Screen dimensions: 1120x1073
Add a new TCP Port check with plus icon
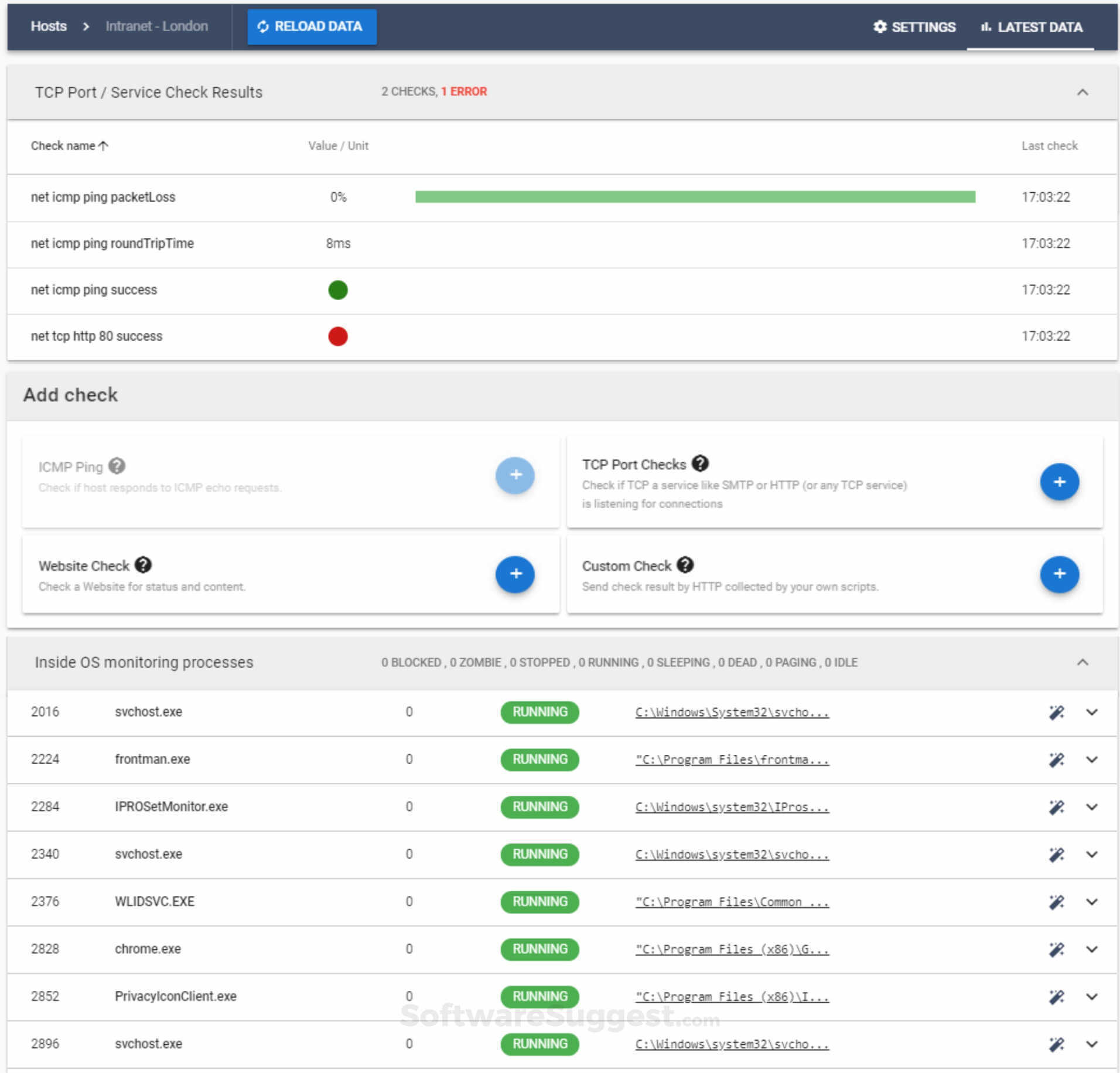[x=1059, y=481]
